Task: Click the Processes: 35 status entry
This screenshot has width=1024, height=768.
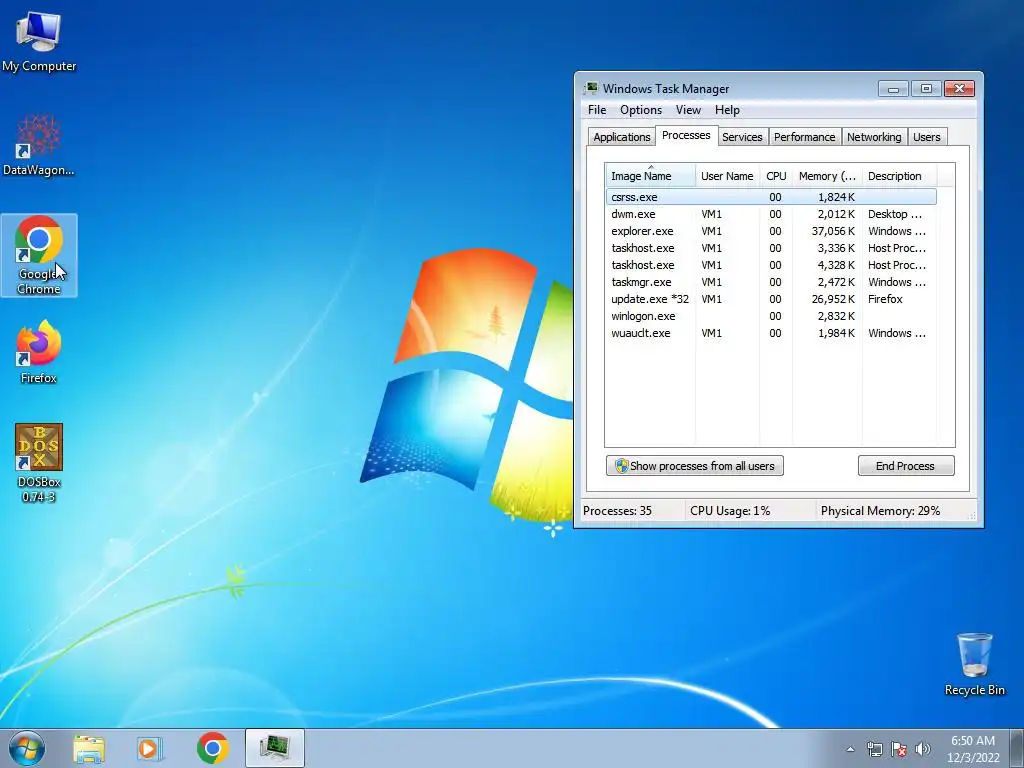Action: (x=617, y=511)
